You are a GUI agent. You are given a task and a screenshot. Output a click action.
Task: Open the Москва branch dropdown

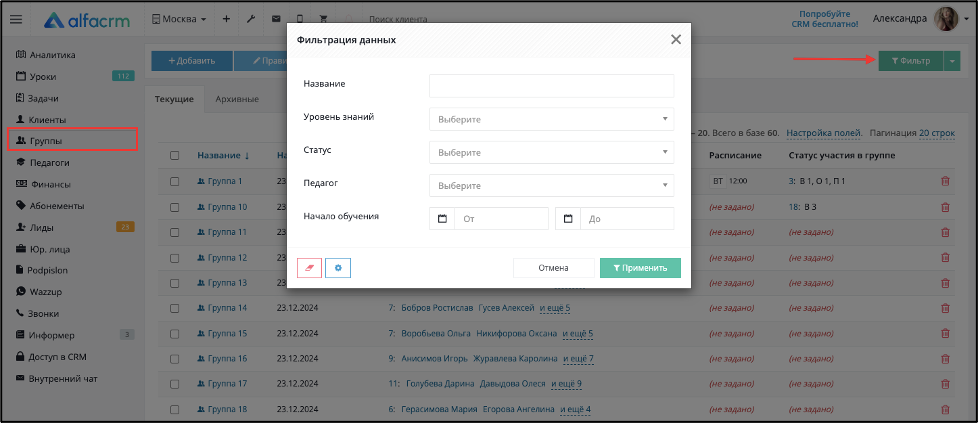pyautogui.click(x=179, y=19)
